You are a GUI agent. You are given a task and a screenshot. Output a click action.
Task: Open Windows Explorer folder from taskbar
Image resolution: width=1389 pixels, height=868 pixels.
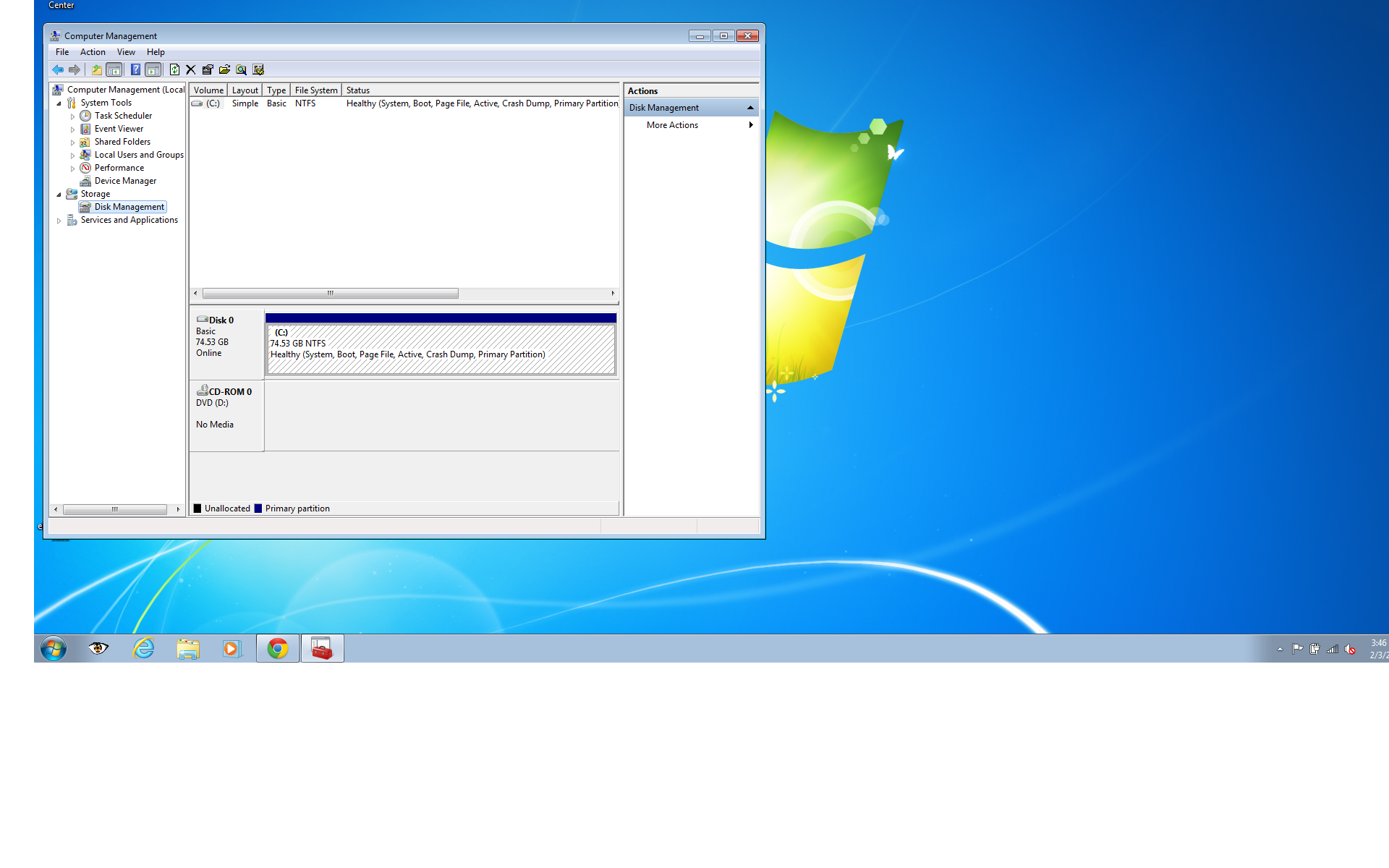click(188, 648)
